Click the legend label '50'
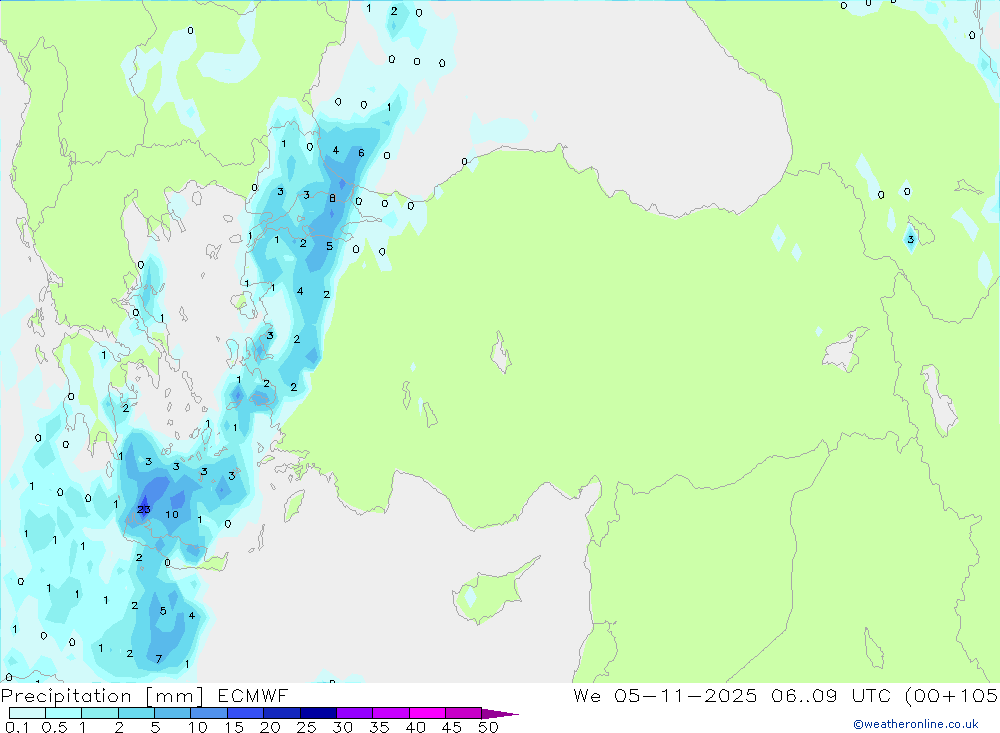 point(488,727)
